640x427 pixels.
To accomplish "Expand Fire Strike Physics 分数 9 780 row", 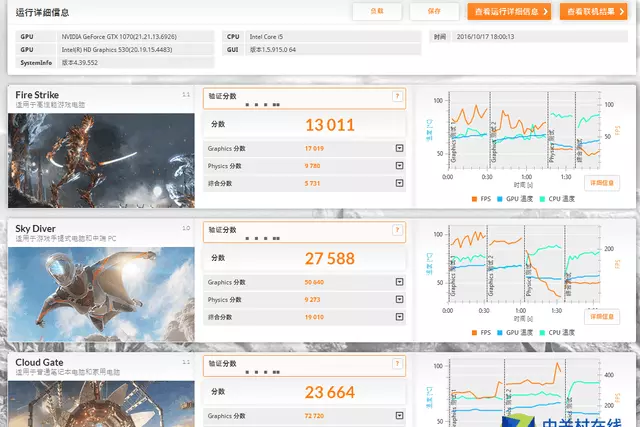I will click(x=400, y=166).
